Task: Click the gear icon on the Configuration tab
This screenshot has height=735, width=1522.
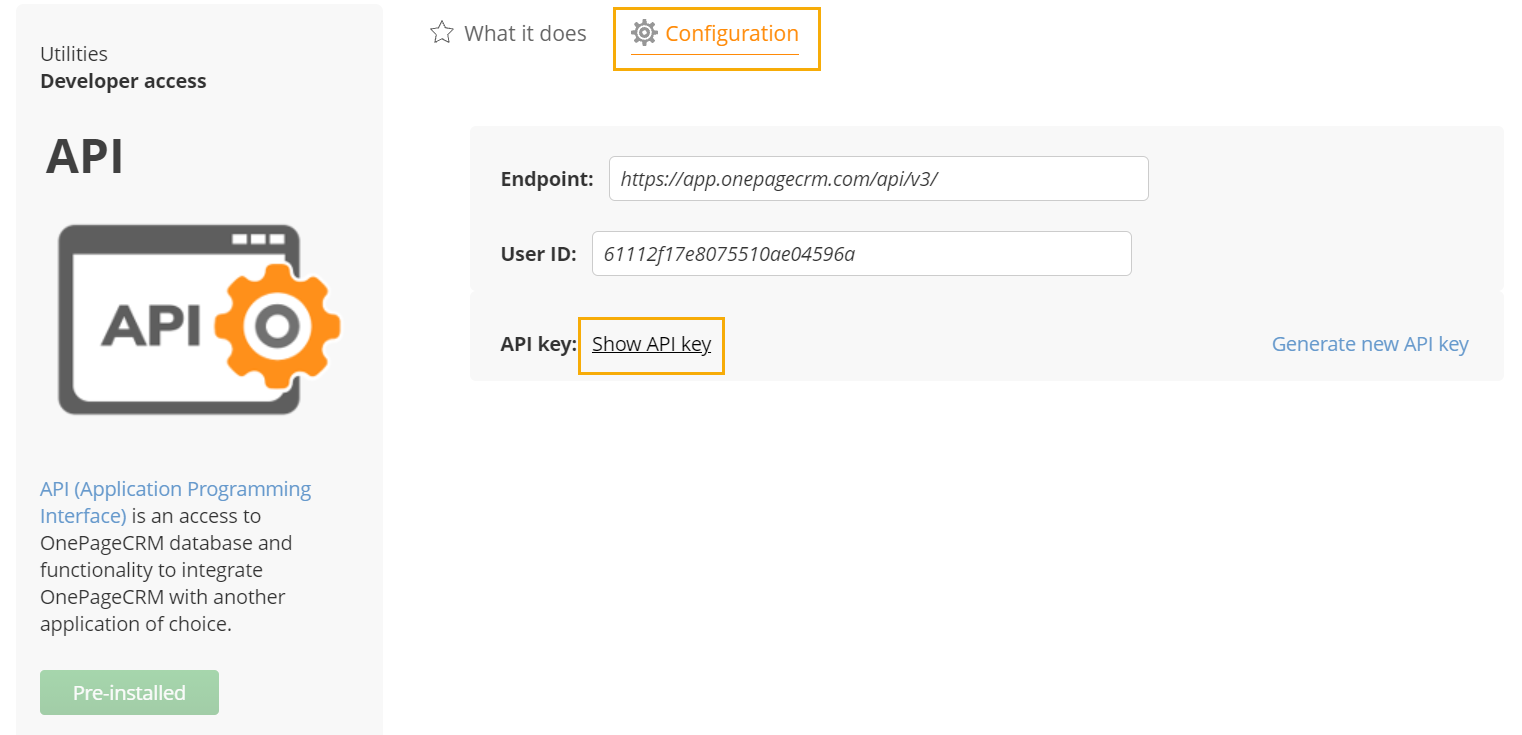Action: tap(643, 33)
